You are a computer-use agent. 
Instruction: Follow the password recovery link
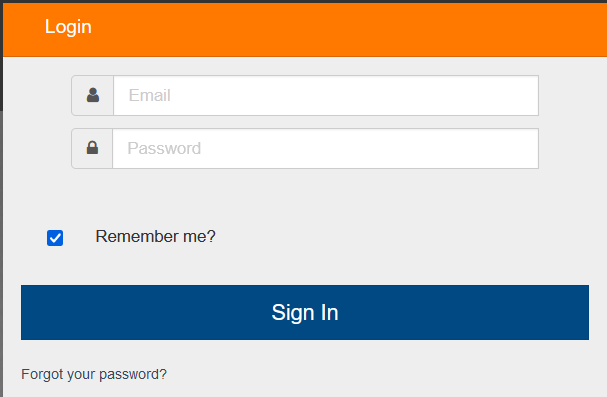pos(94,374)
